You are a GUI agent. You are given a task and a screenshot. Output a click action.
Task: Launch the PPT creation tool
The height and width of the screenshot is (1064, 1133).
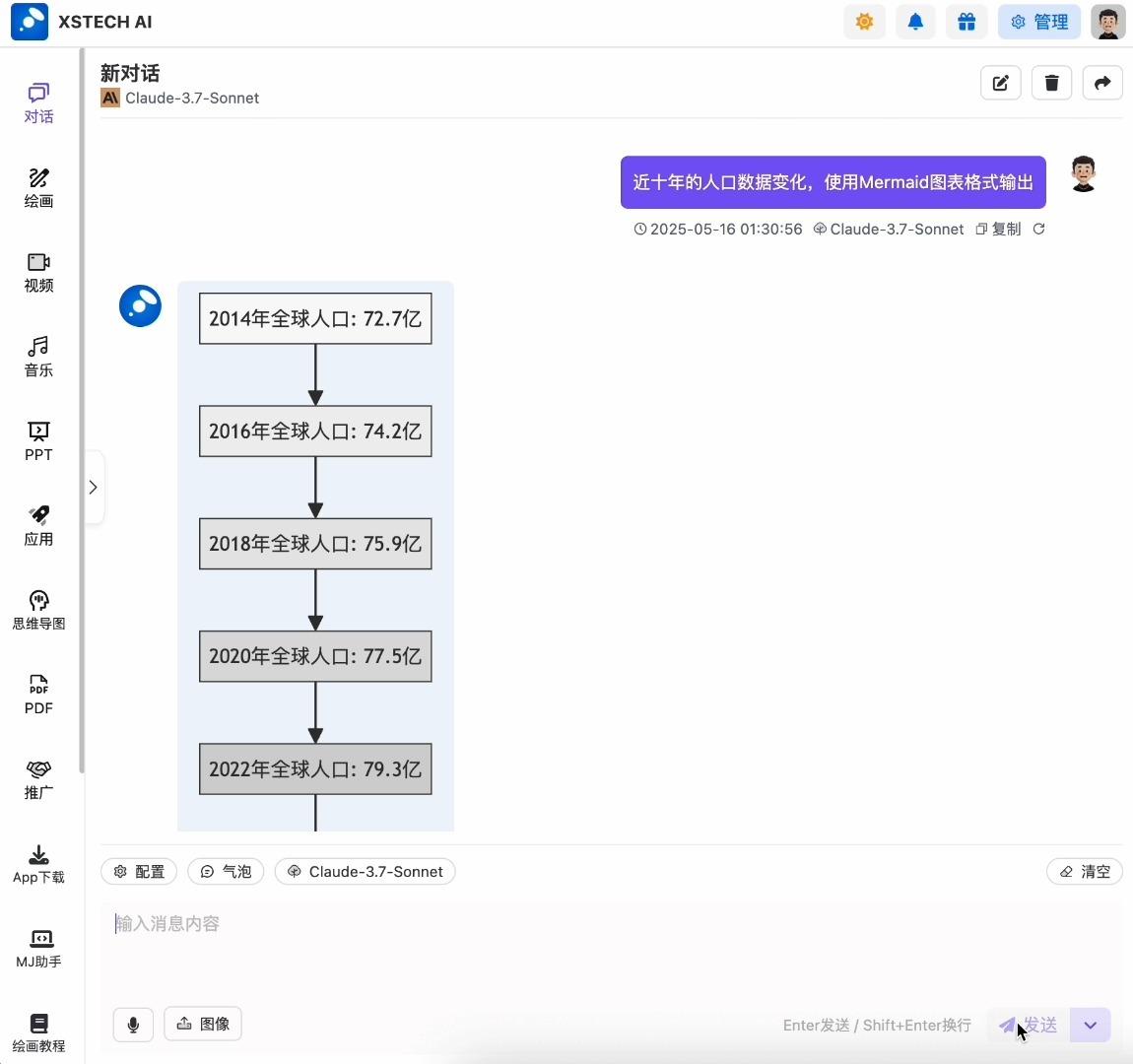click(38, 440)
